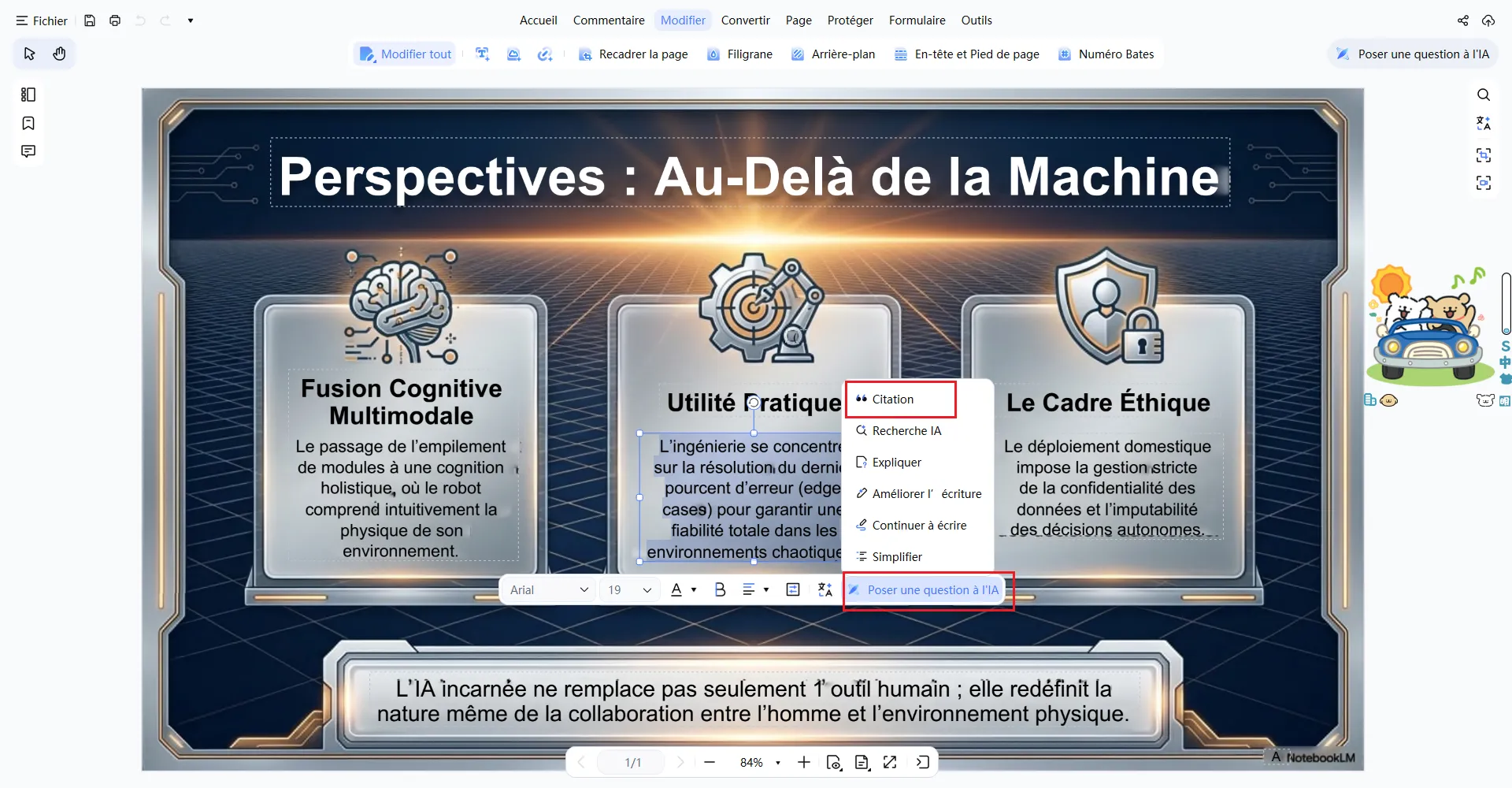Click the fullscreen expand icon

[890, 762]
